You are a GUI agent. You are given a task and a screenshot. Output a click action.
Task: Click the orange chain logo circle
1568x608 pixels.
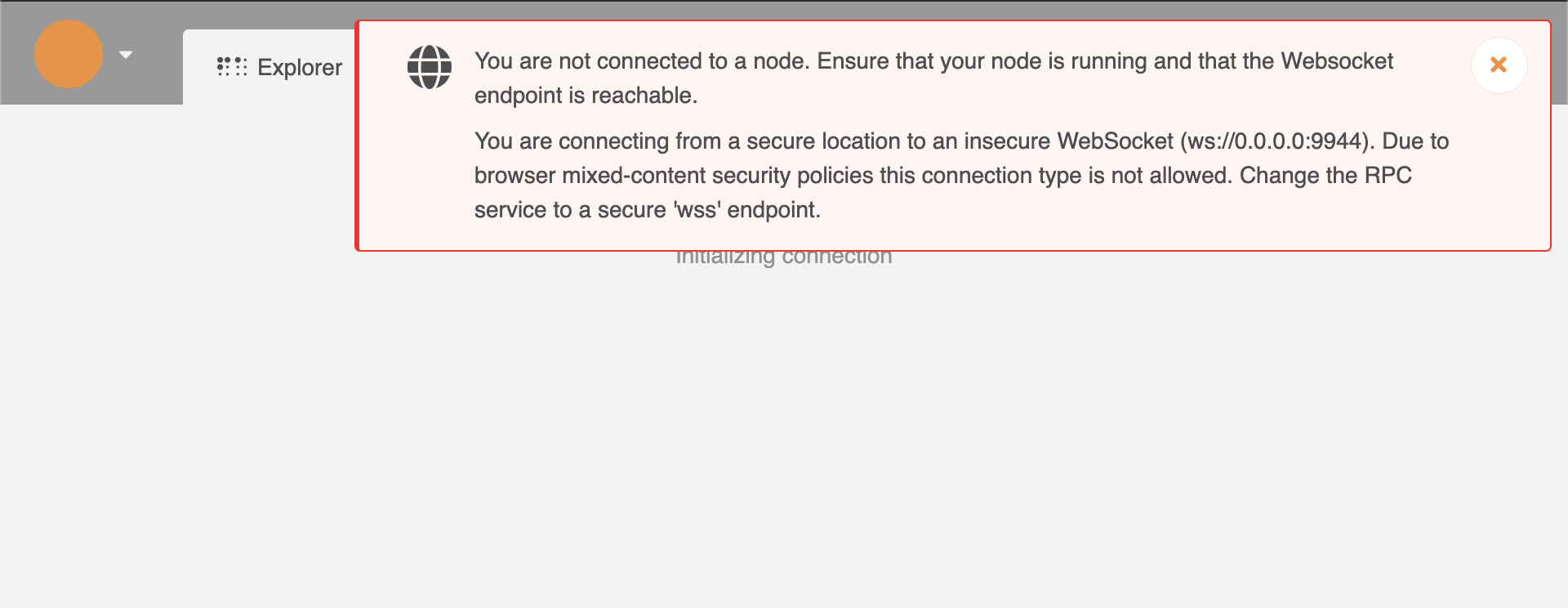(69, 54)
